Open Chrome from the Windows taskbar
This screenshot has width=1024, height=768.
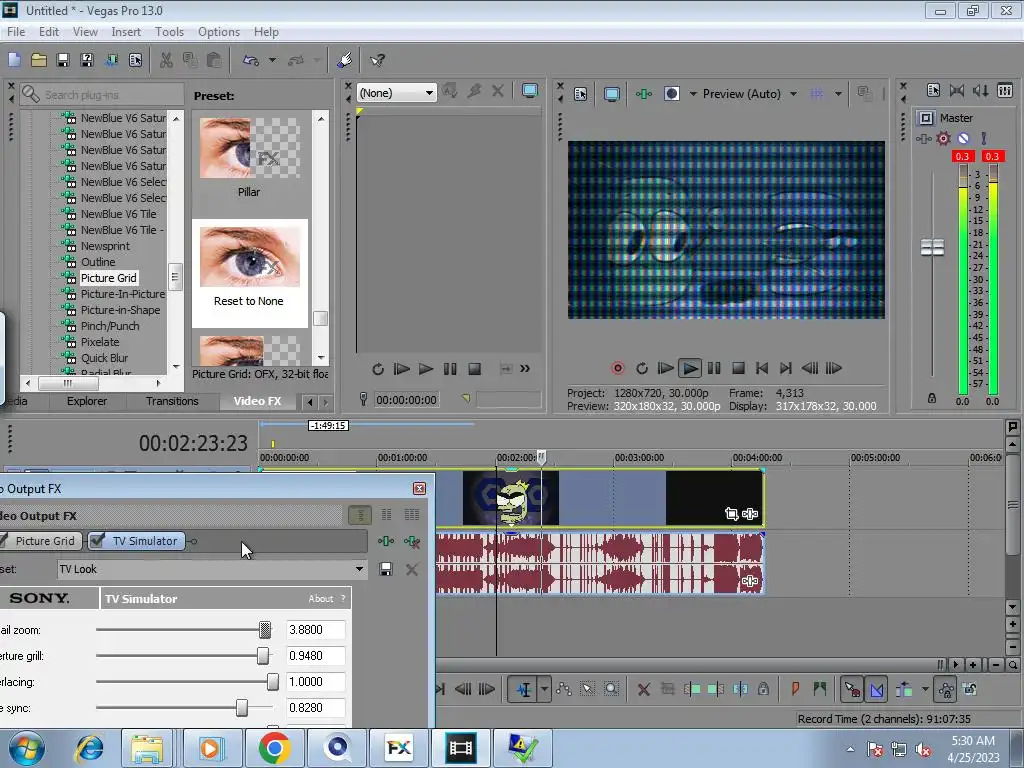pyautogui.click(x=274, y=747)
